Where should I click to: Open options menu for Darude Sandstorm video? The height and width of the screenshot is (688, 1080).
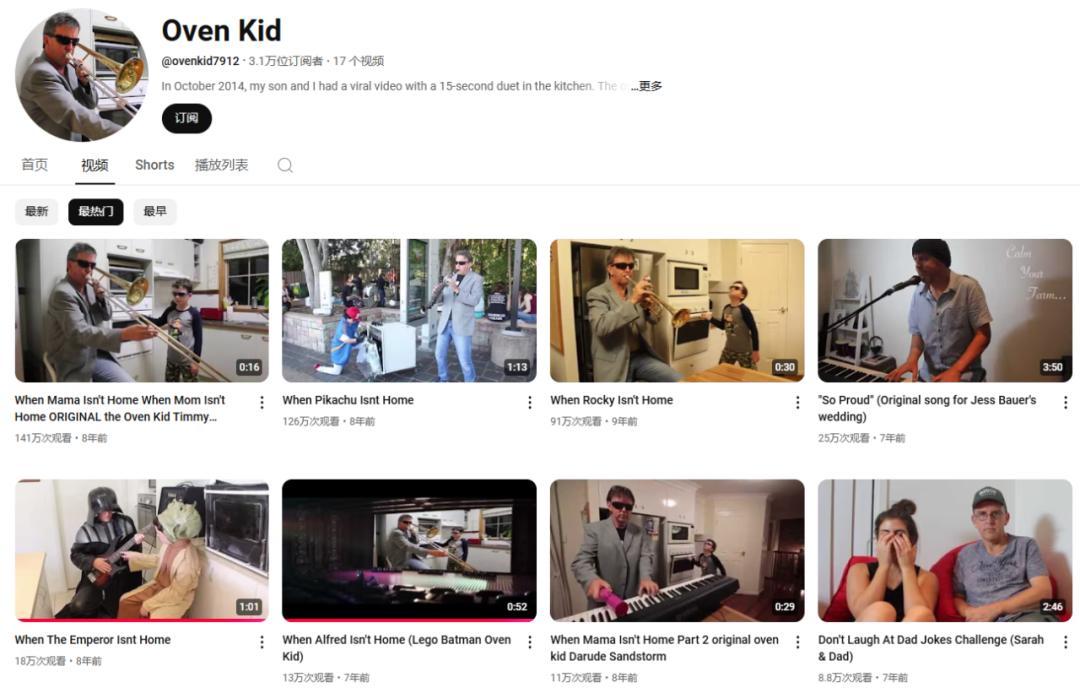click(x=797, y=642)
